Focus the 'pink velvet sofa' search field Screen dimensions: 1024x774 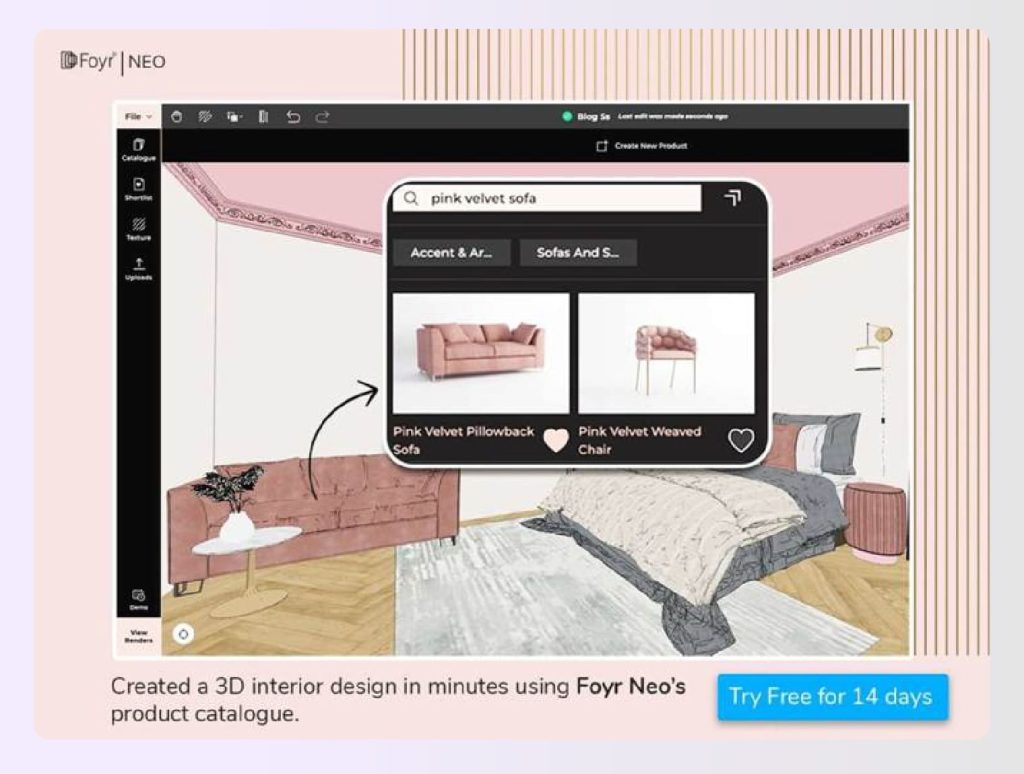click(547, 198)
